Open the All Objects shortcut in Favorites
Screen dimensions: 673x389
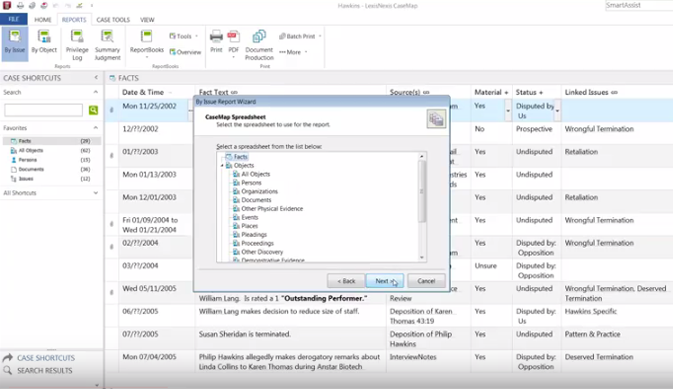(x=52, y=150)
